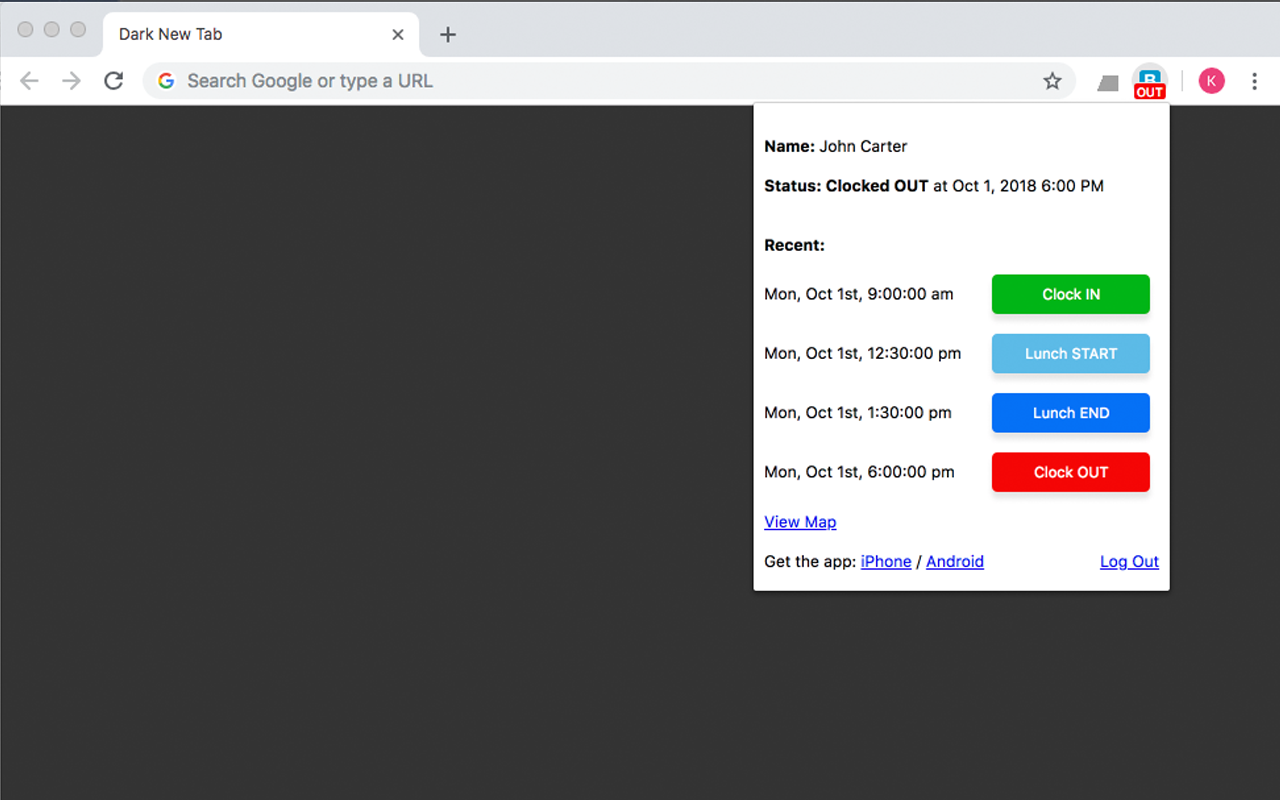Image resolution: width=1280 pixels, height=800 pixels.
Task: Click the browser back arrow
Action: pyautogui.click(x=29, y=81)
